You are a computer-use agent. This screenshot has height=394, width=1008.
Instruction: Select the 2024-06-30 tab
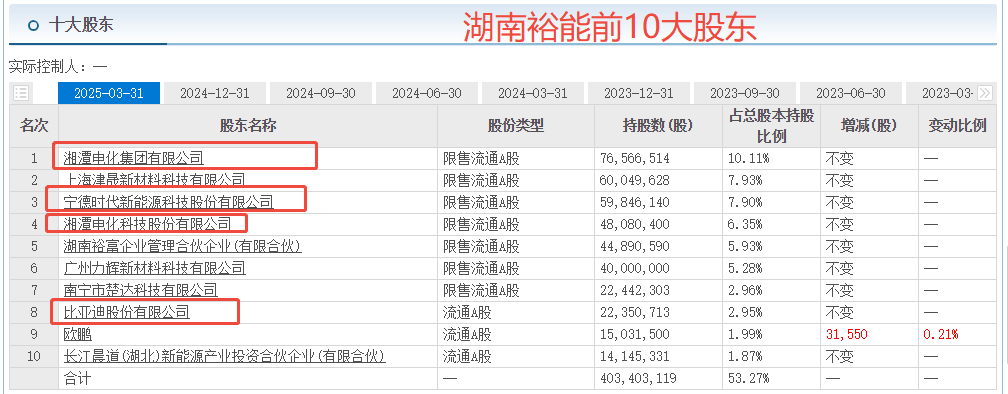tap(427, 93)
